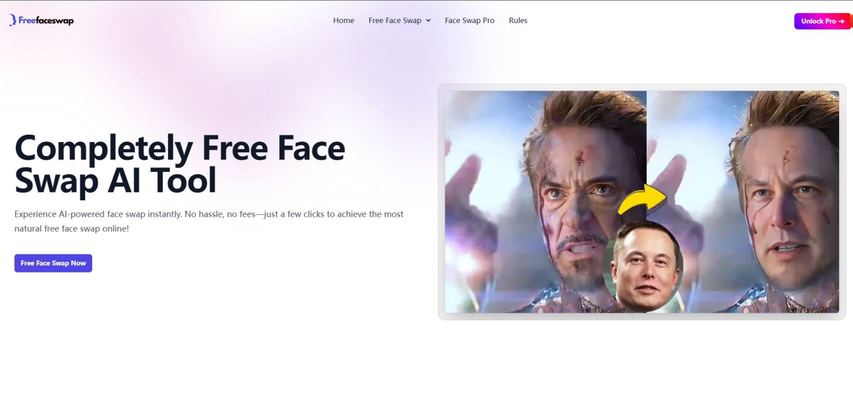The image size is (853, 397).
Task: Open the Rules page
Action: (518, 21)
